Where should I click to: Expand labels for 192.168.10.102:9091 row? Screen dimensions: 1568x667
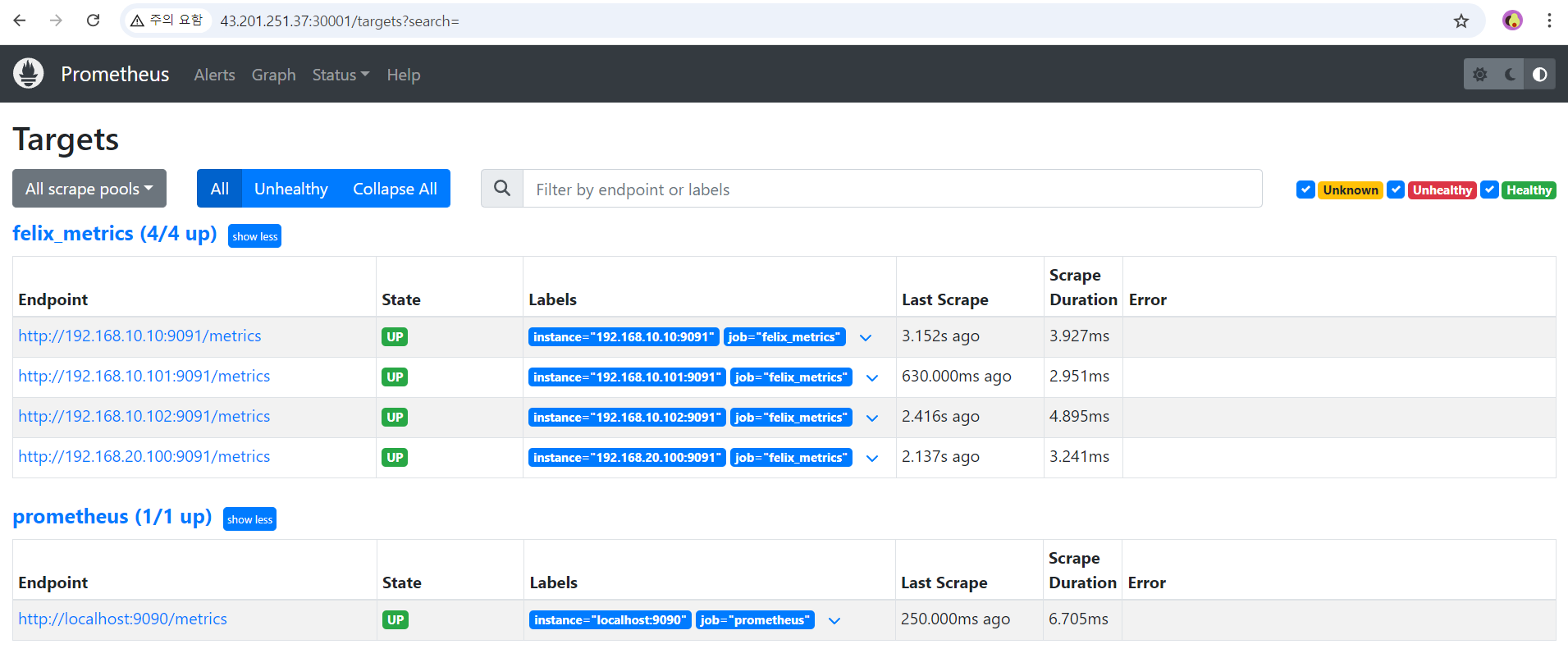(x=872, y=418)
